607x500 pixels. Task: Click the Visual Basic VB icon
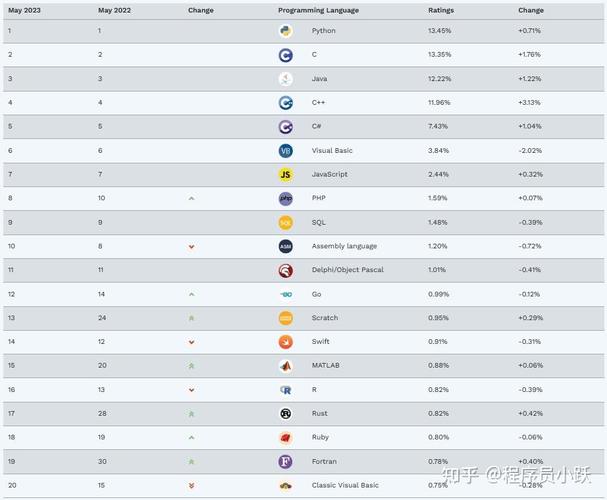(x=286, y=151)
